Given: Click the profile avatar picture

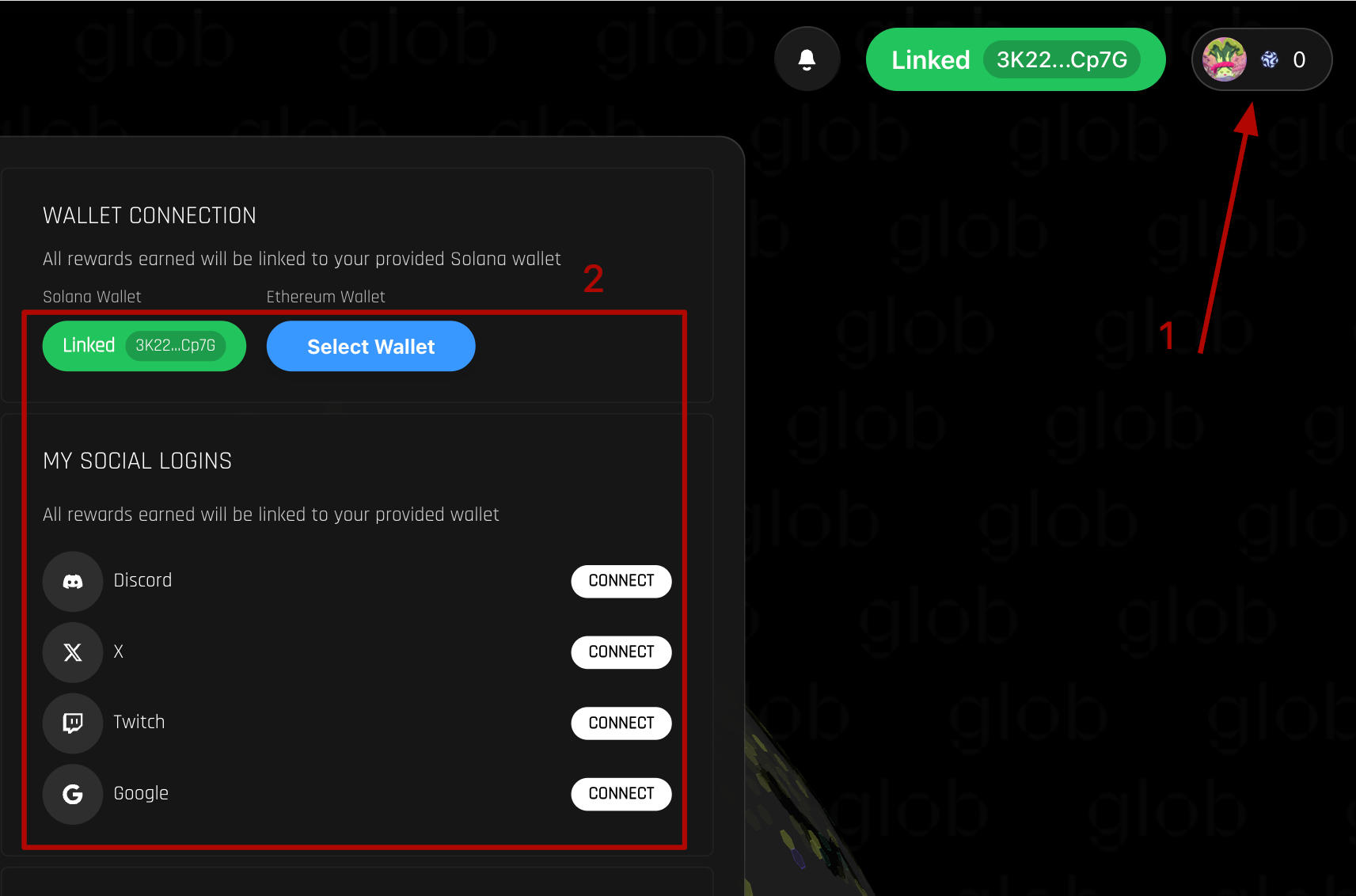Looking at the screenshot, I should (1225, 59).
